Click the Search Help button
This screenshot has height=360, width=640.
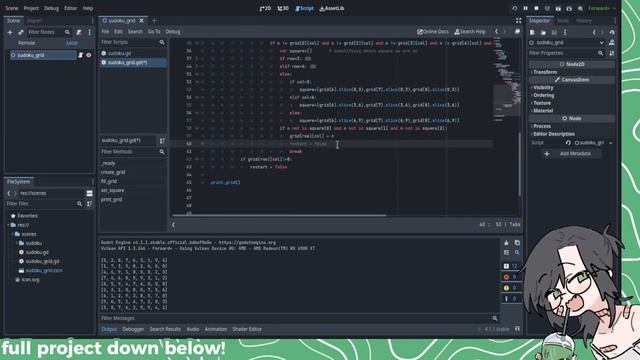click(x=470, y=31)
